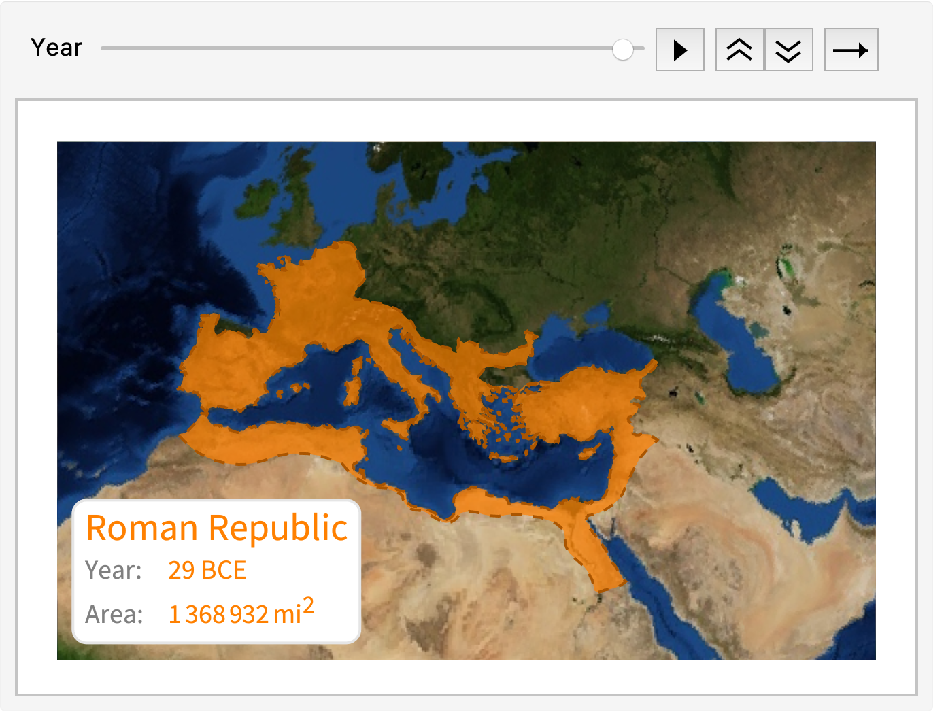Click the Year slider thumb
934x714 pixels.
click(623, 49)
